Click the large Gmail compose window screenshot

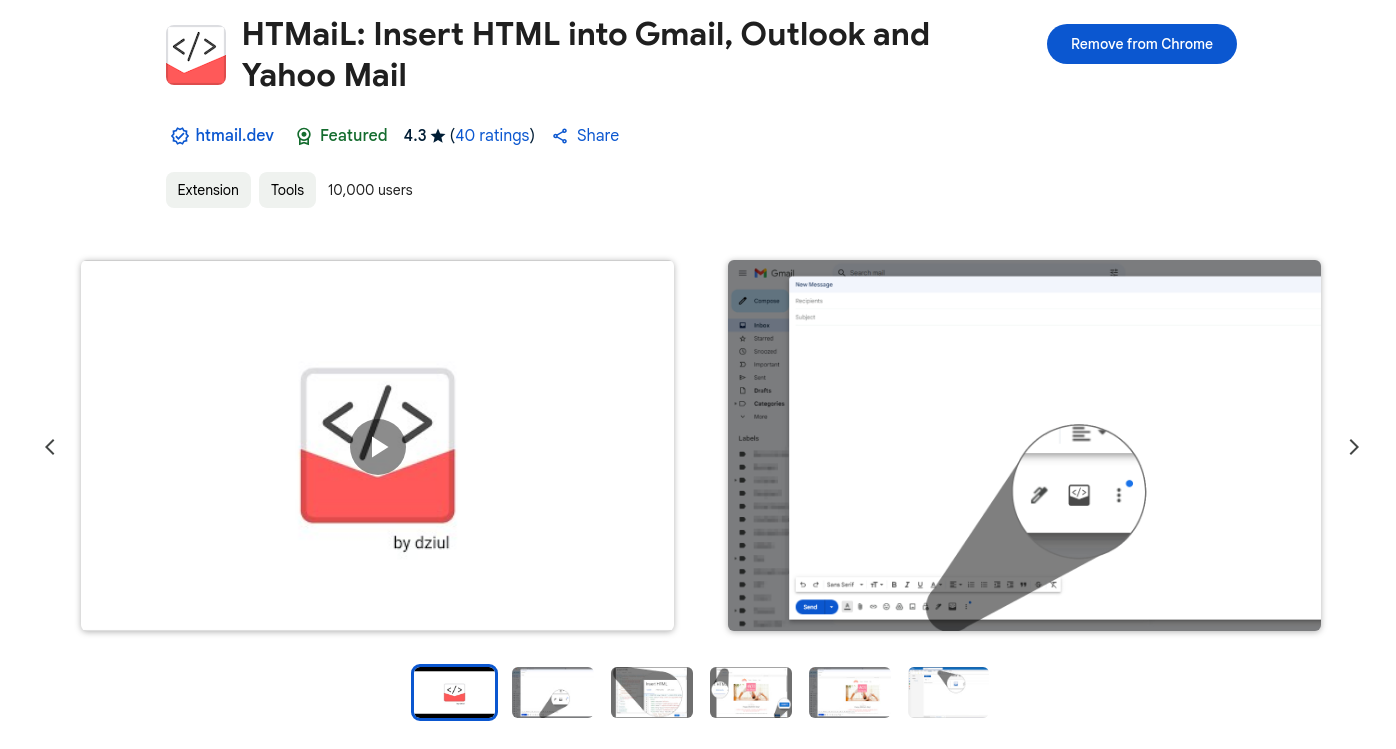click(1024, 445)
